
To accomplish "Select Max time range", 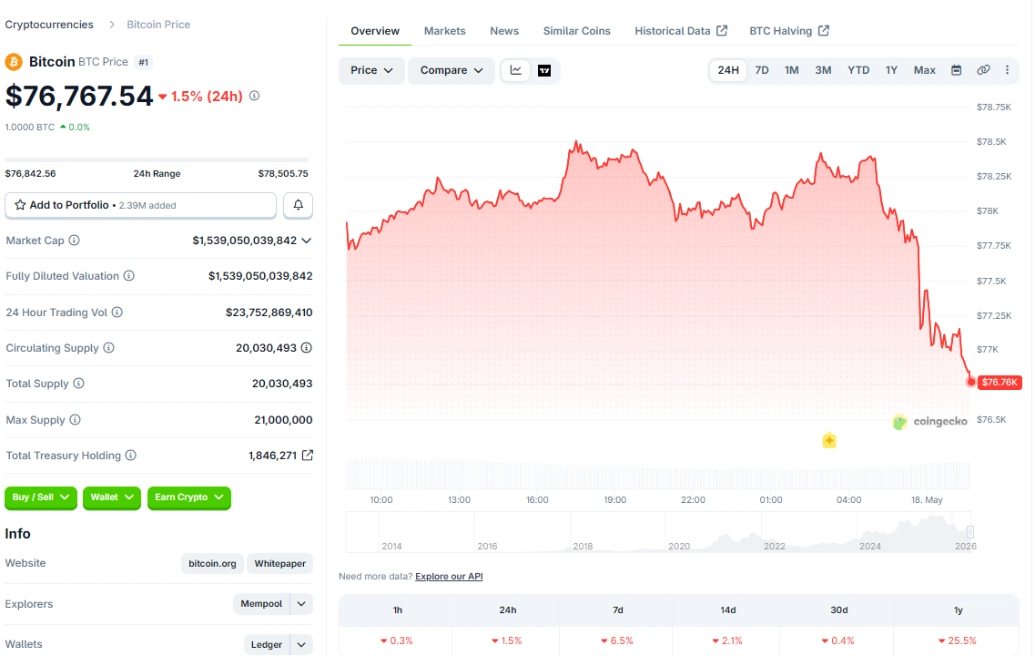I will [x=924, y=70].
